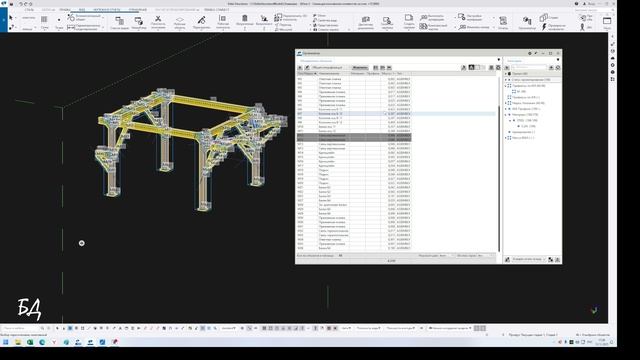Image resolution: width=640 pixels, height=360 pixels.
Task: Click the Изменить button in Organizer
Action: tap(360, 68)
